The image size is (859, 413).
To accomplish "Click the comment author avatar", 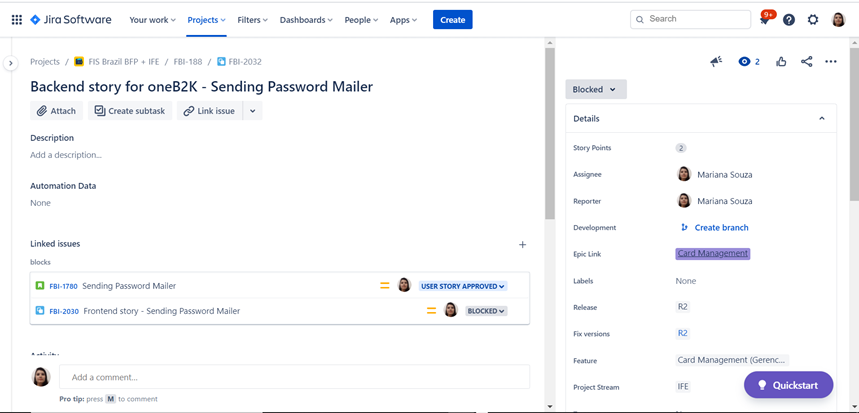I will [41, 377].
